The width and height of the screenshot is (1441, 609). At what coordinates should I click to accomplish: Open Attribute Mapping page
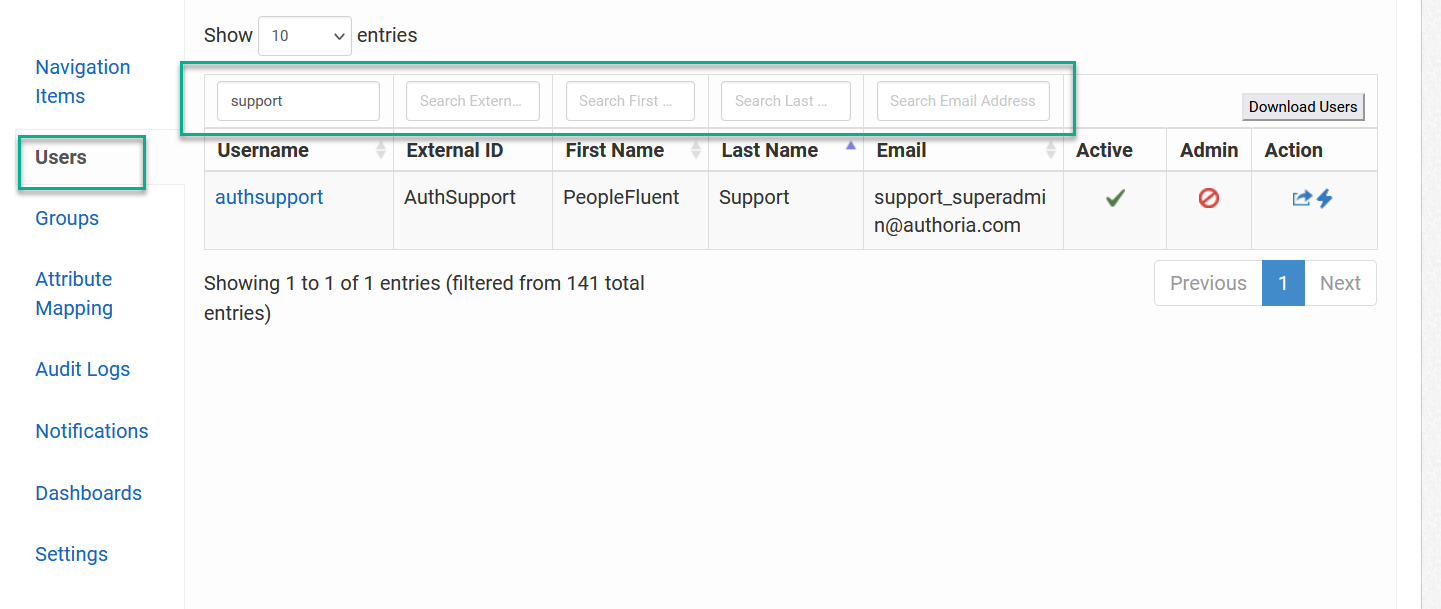(x=74, y=294)
